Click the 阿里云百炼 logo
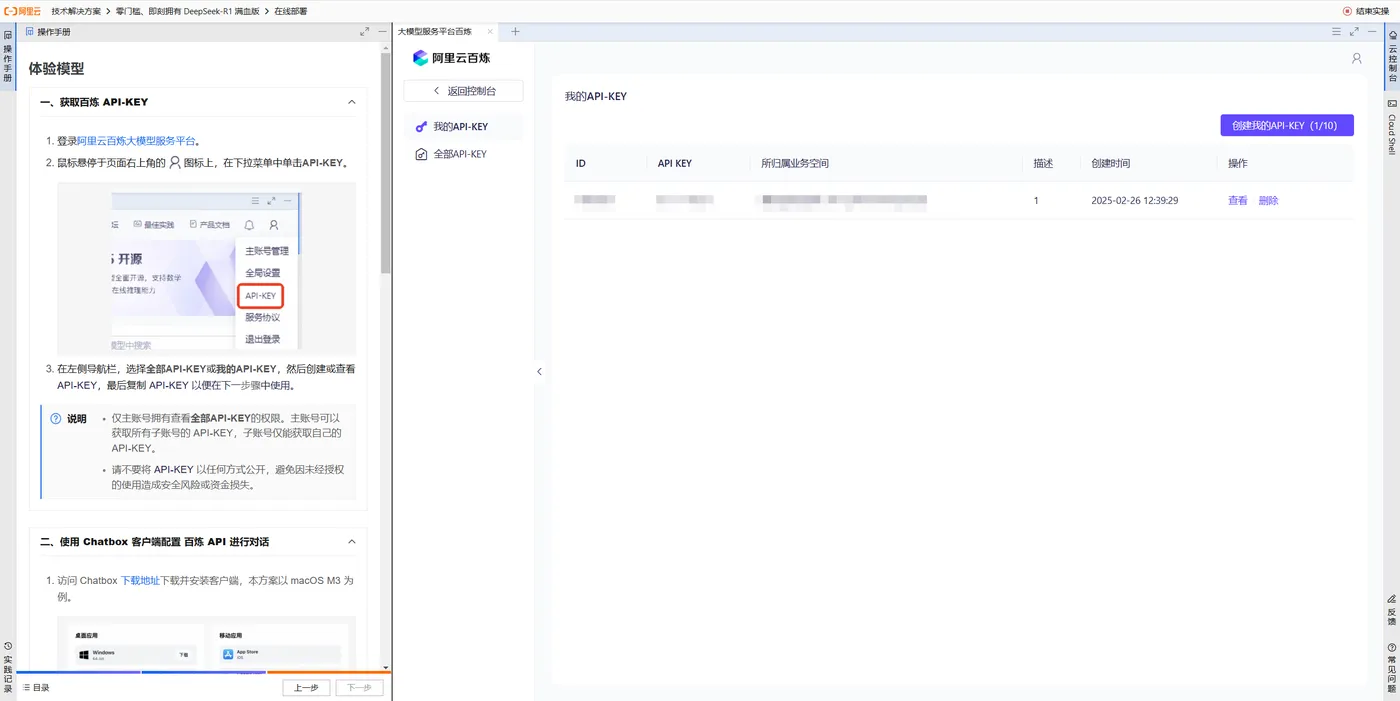Viewport: 1400px width, 701px height. point(452,58)
